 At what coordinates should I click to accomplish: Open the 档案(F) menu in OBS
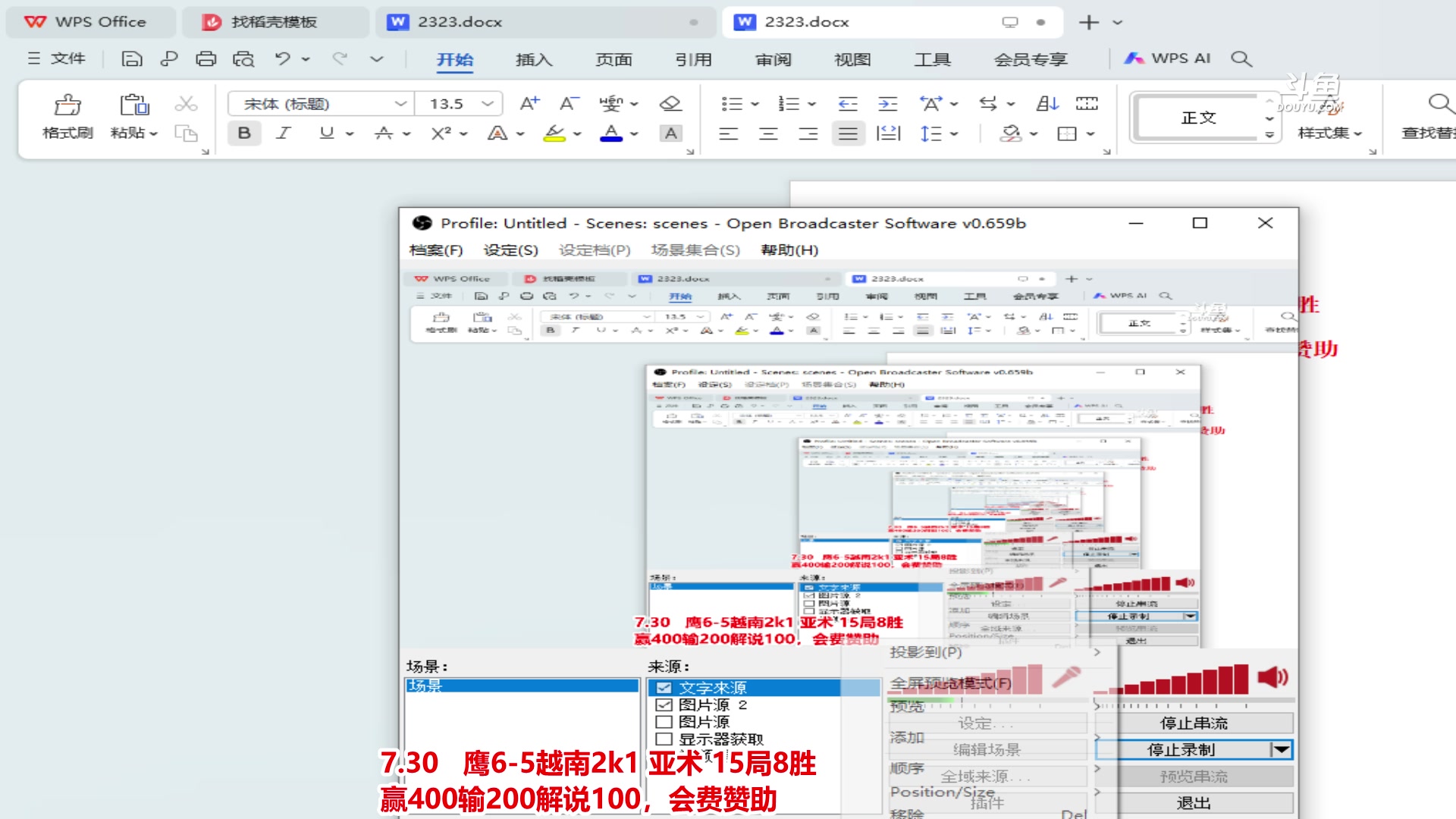[x=436, y=250]
